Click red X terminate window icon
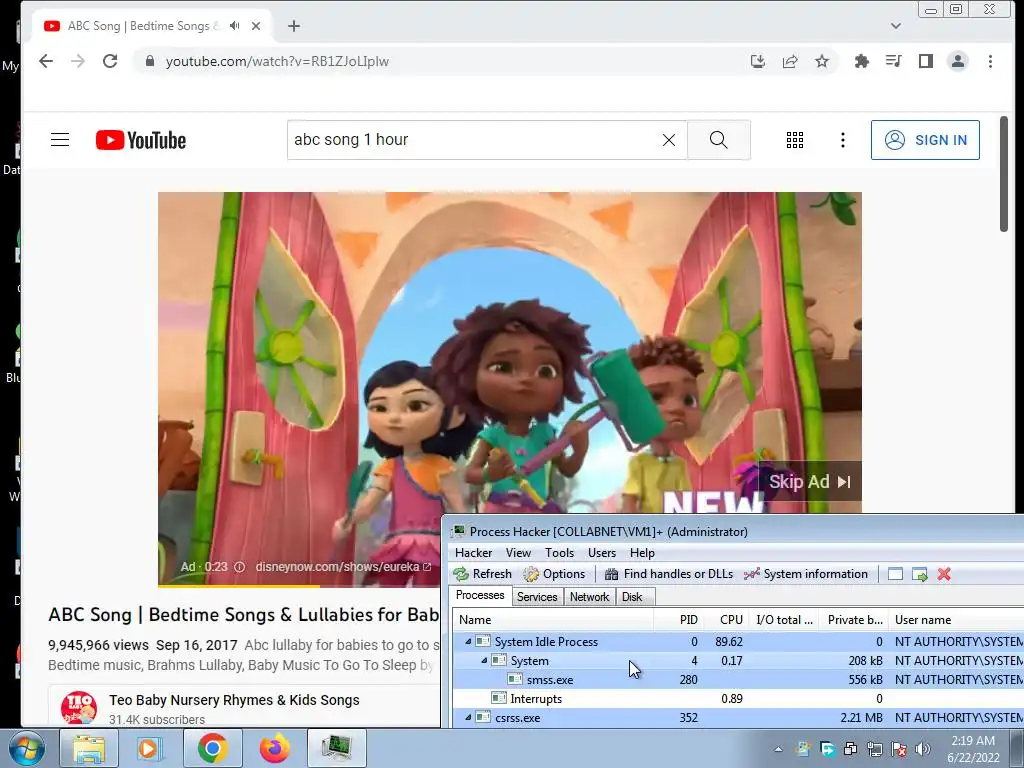 (944, 574)
